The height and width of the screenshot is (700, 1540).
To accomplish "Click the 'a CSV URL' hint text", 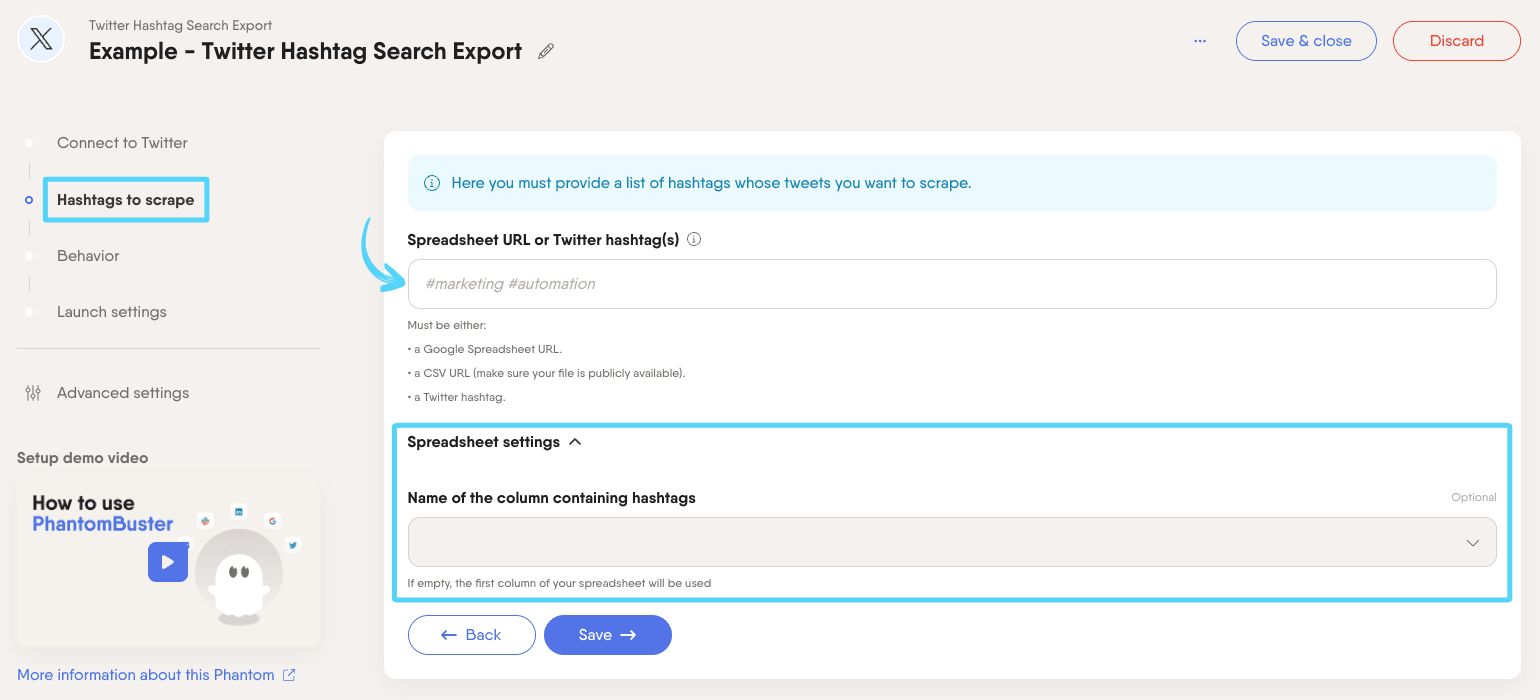I will coord(546,373).
